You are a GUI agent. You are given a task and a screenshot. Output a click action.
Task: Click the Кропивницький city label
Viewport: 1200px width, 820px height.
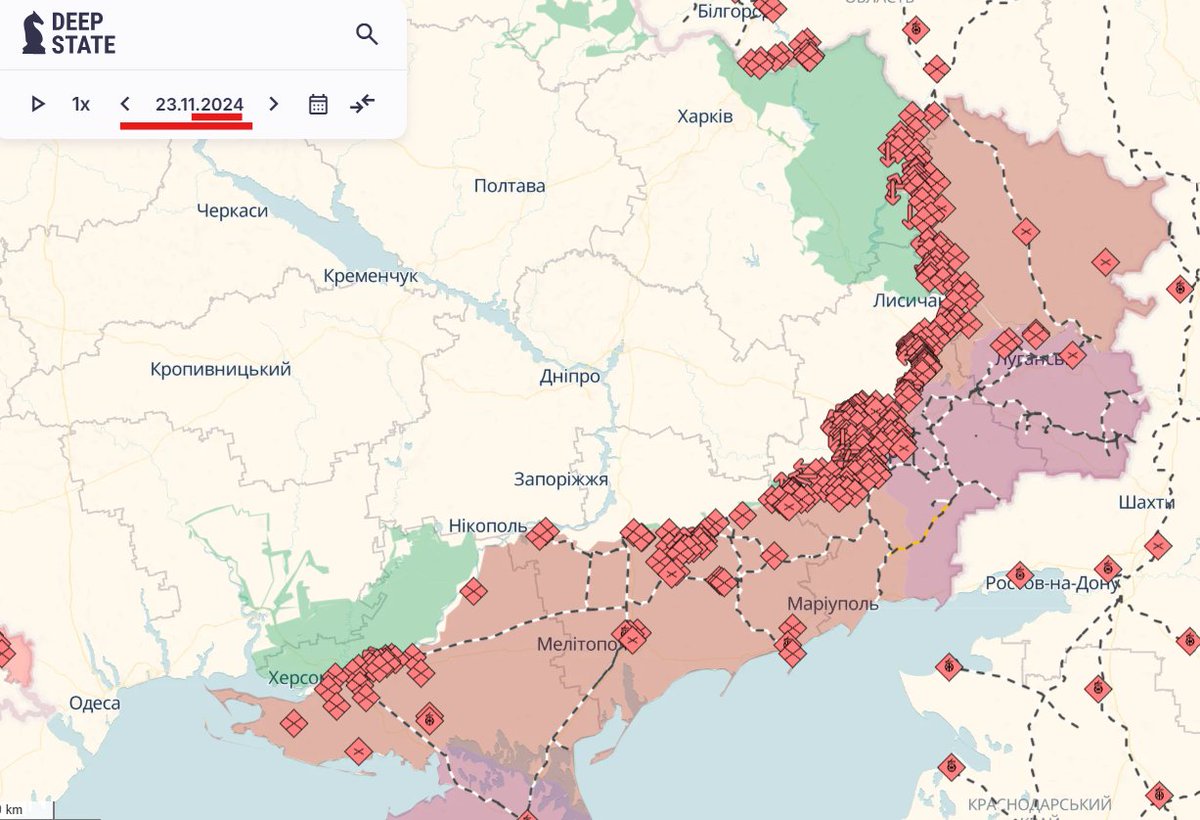[221, 369]
